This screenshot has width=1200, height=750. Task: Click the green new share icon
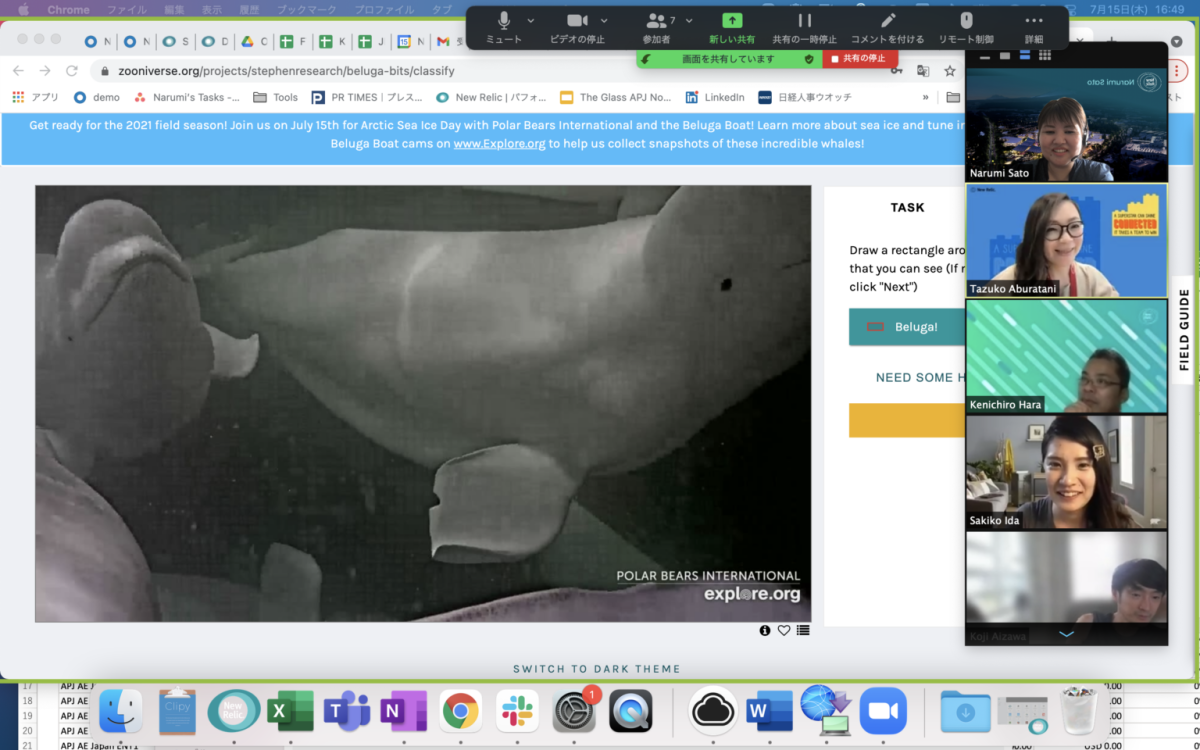click(x=732, y=21)
